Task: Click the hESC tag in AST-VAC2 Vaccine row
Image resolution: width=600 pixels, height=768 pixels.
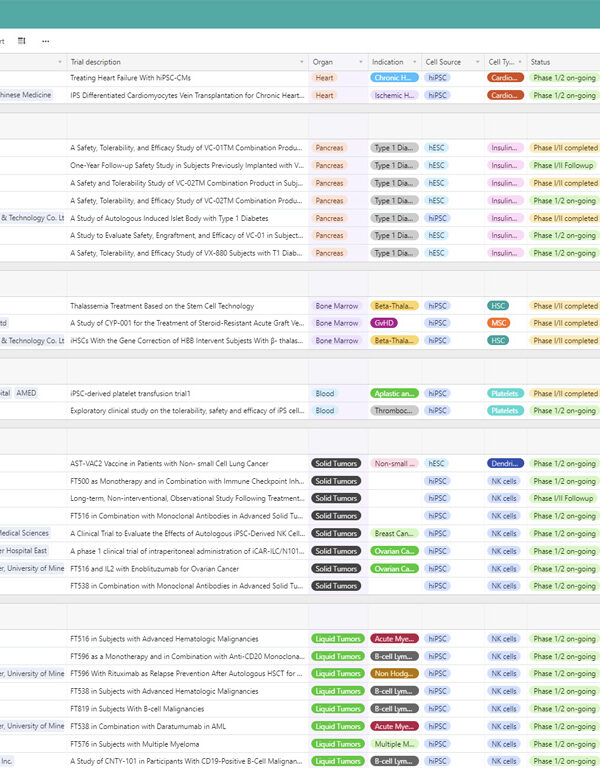Action: coord(436,464)
